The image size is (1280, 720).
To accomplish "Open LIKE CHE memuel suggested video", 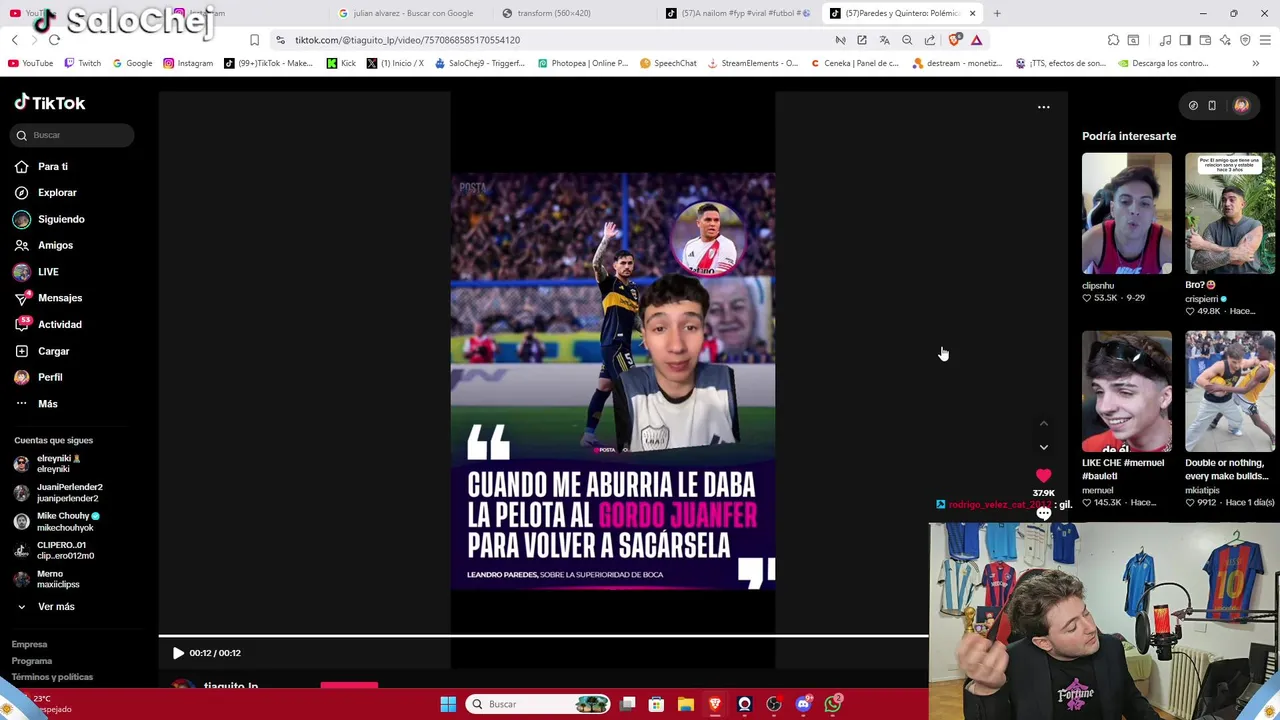I will [x=1126, y=392].
